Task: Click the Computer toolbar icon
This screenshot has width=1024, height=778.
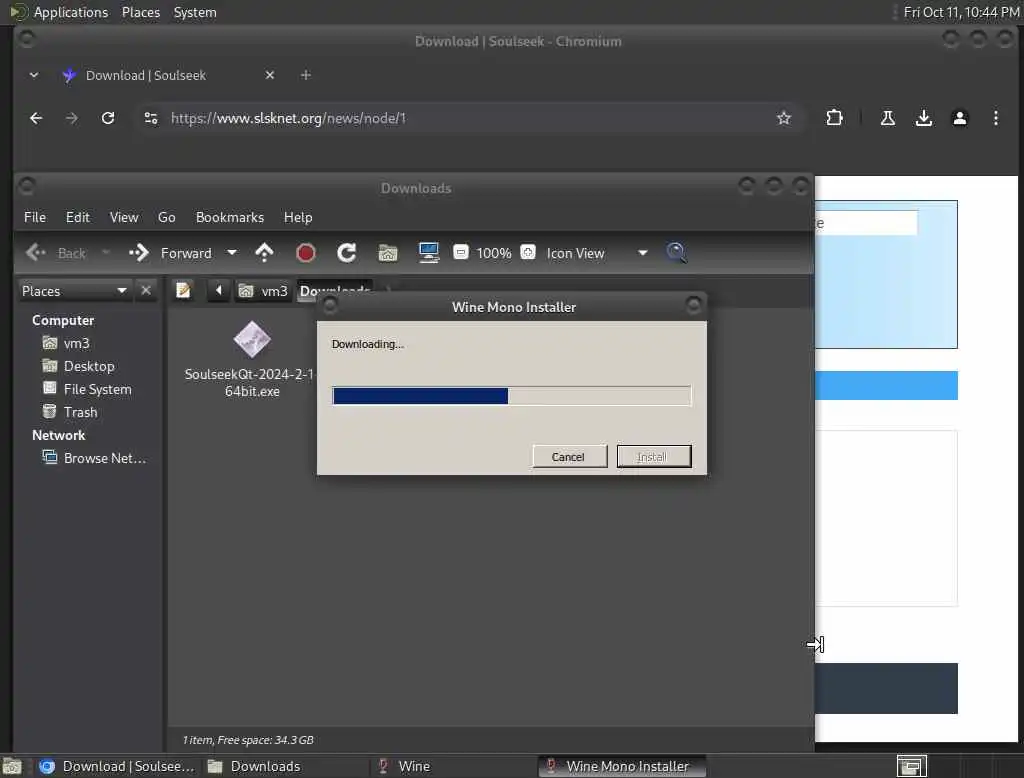Action: tap(429, 253)
